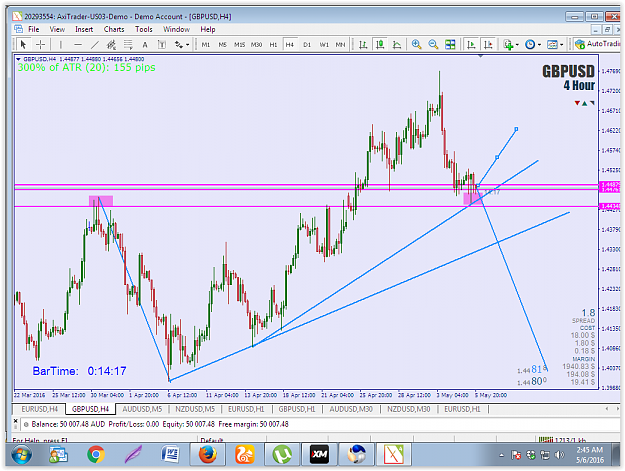Pick the Draw trendline tool

pyautogui.click(x=94, y=44)
